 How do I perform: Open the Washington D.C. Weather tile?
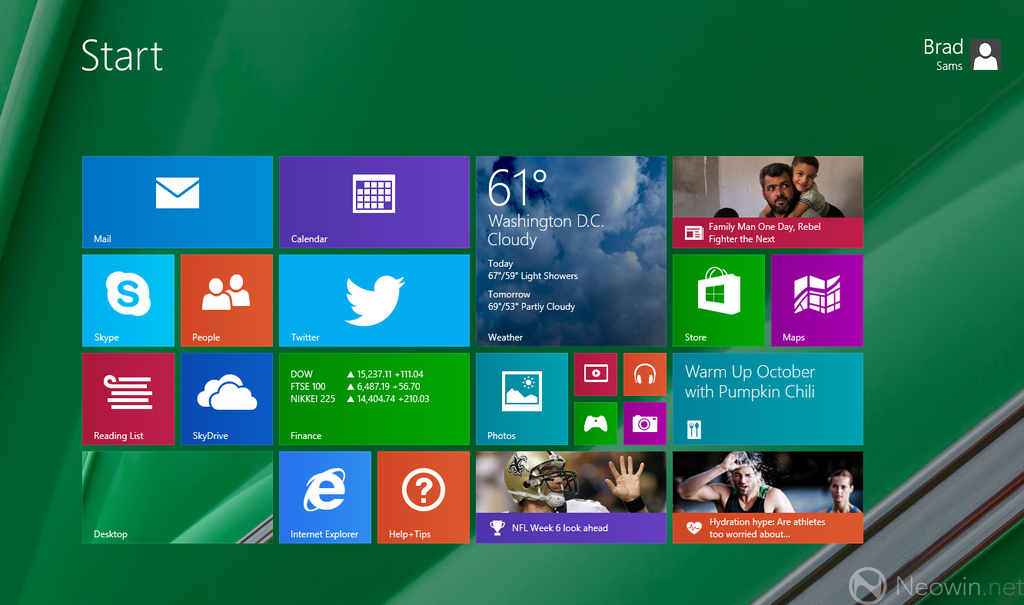tap(571, 250)
